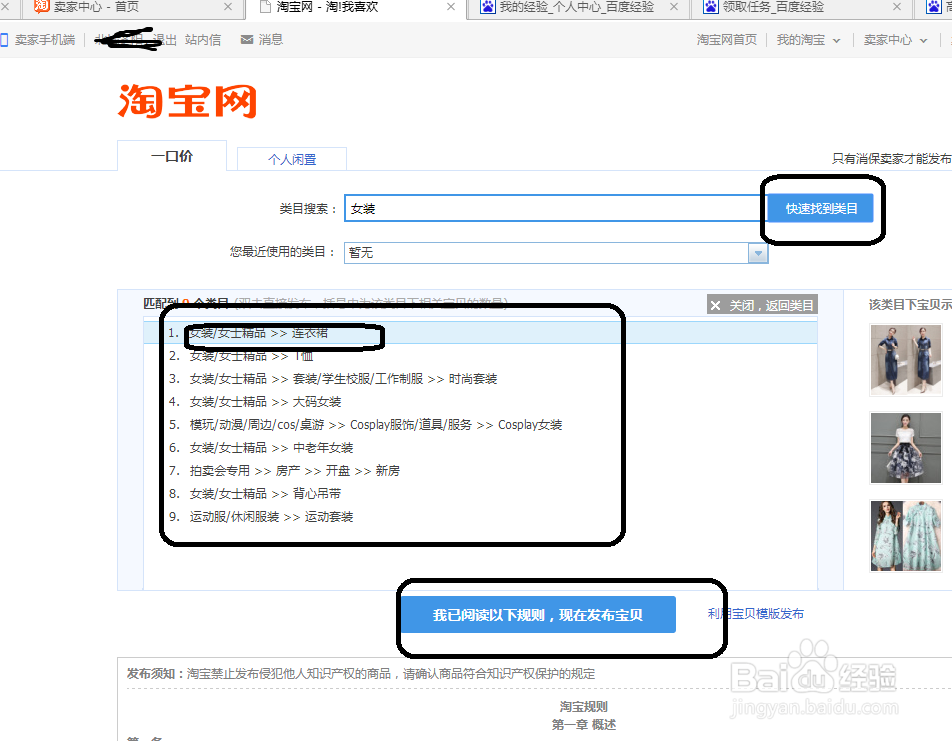The height and width of the screenshot is (741, 952).
Task: Close the 淘宝网 - 淘!我喜欢 browser tab
Action: (451, 7)
